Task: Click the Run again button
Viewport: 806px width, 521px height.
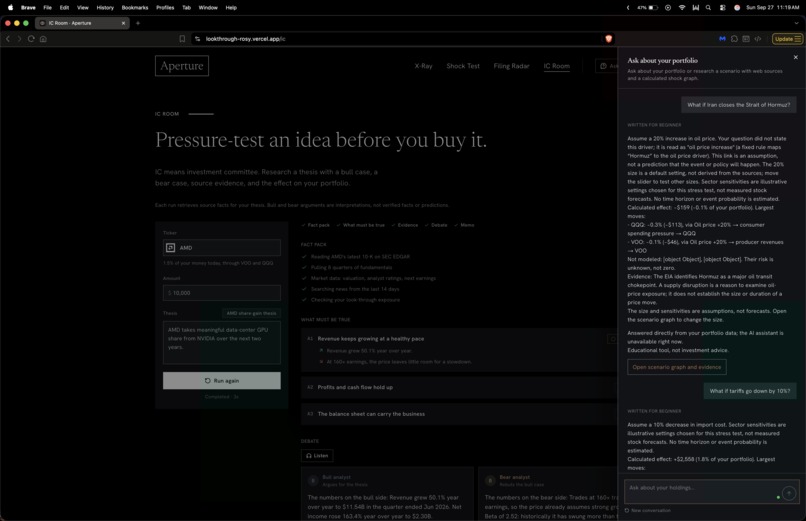Action: coord(222,381)
